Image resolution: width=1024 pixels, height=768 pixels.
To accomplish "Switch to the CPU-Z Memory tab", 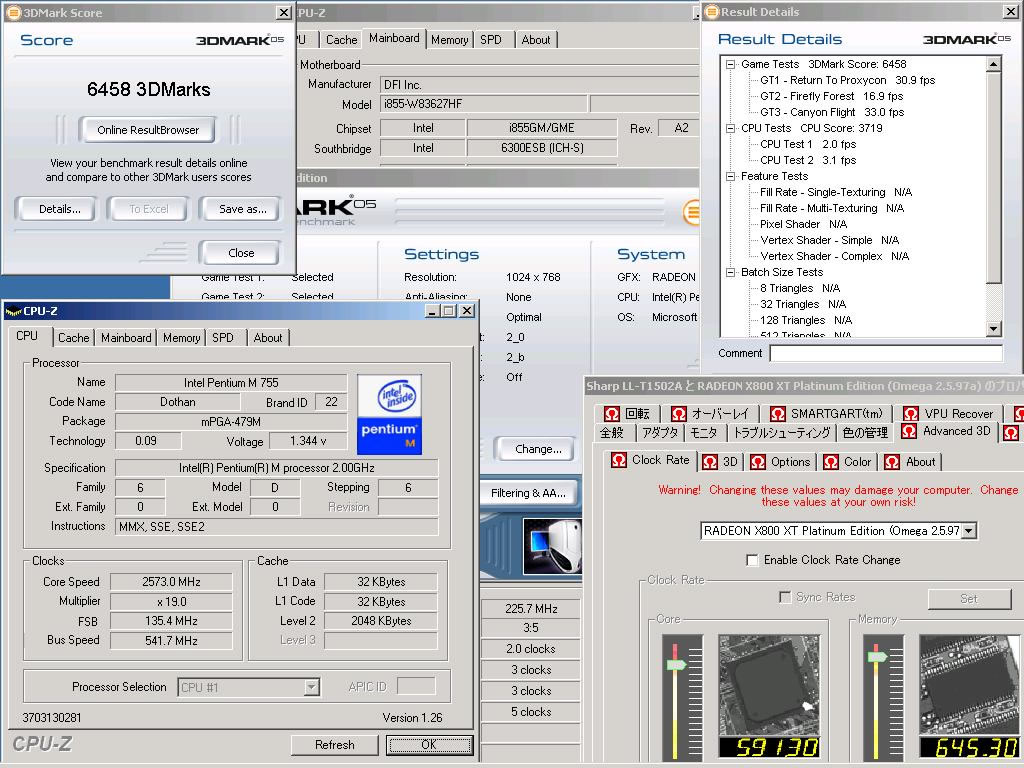I will [181, 338].
